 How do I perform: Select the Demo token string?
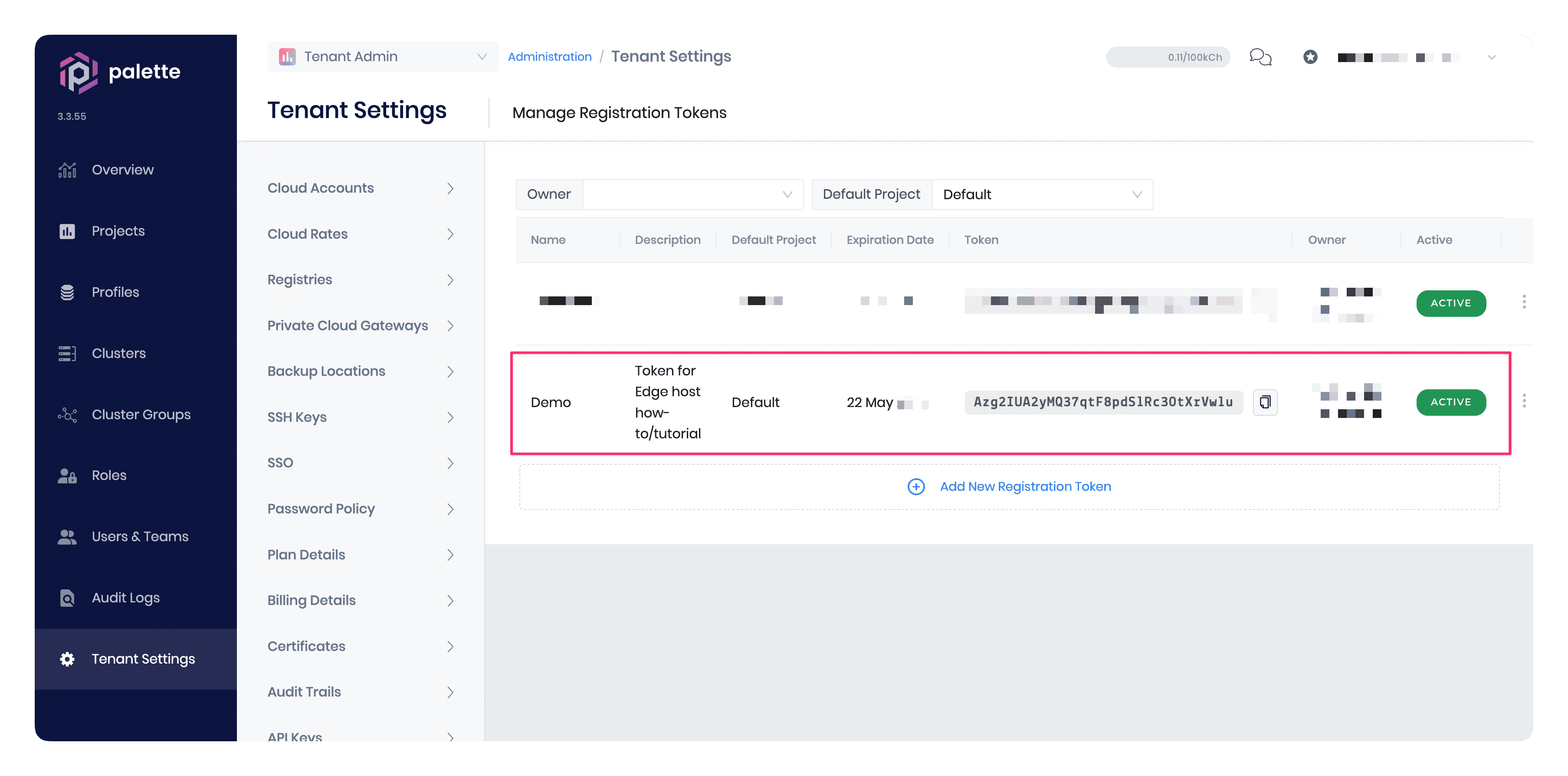pos(1103,402)
